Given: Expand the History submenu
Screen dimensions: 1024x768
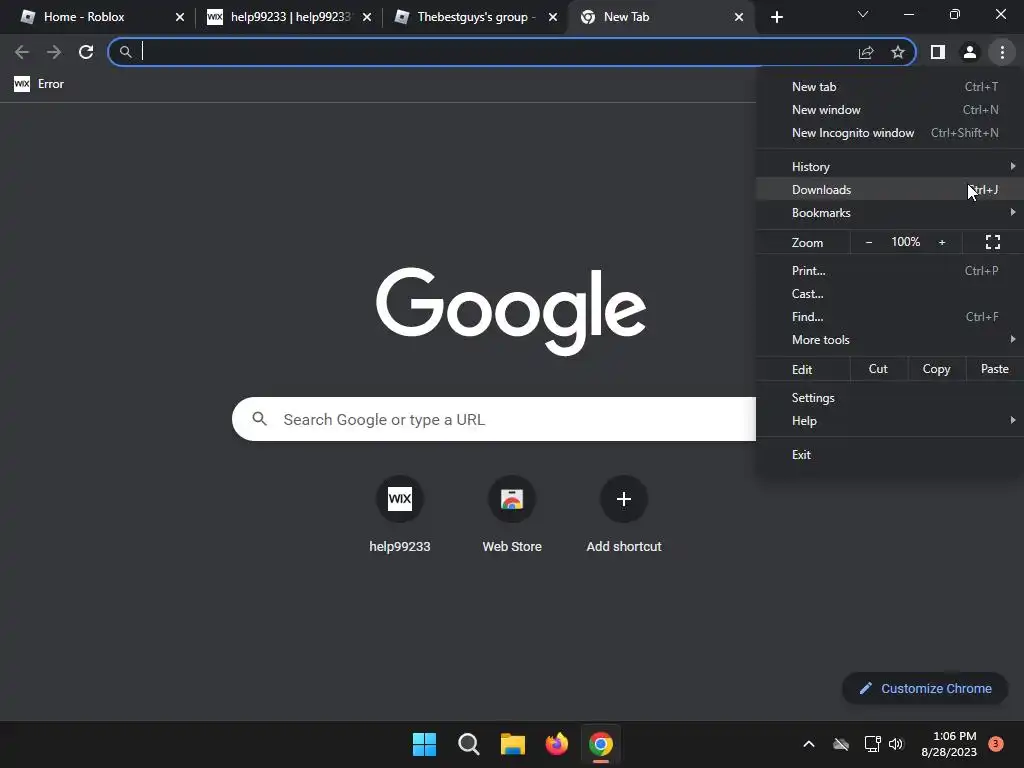Looking at the screenshot, I should [x=890, y=167].
